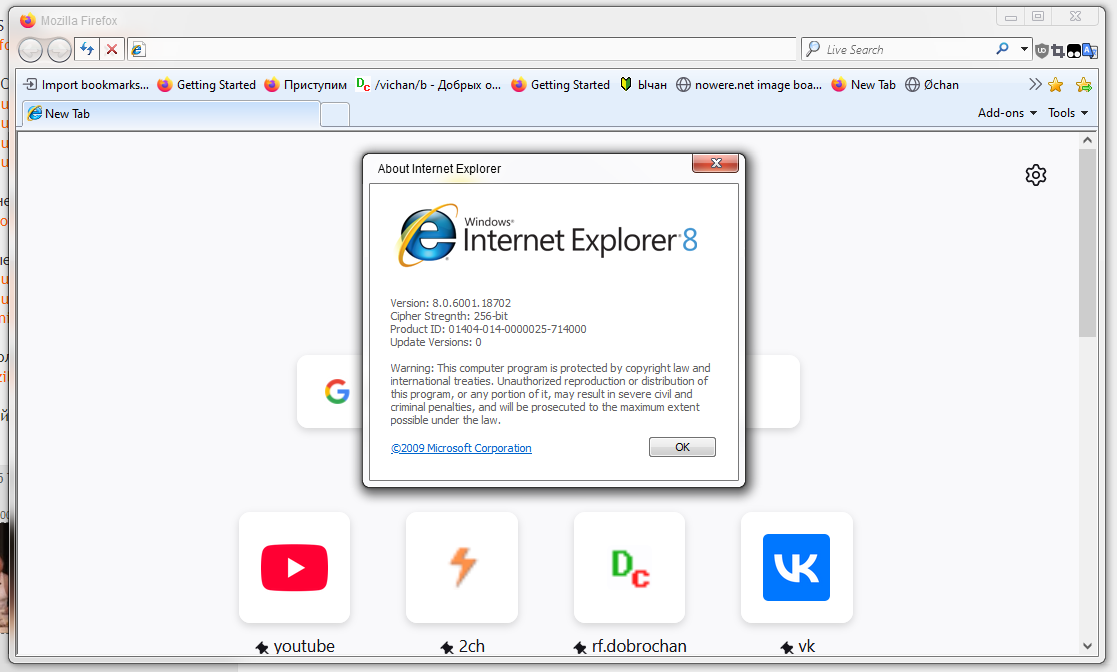Image resolution: width=1117 pixels, height=672 pixels.
Task: Go back with the Back arrow button
Action: pos(31,50)
